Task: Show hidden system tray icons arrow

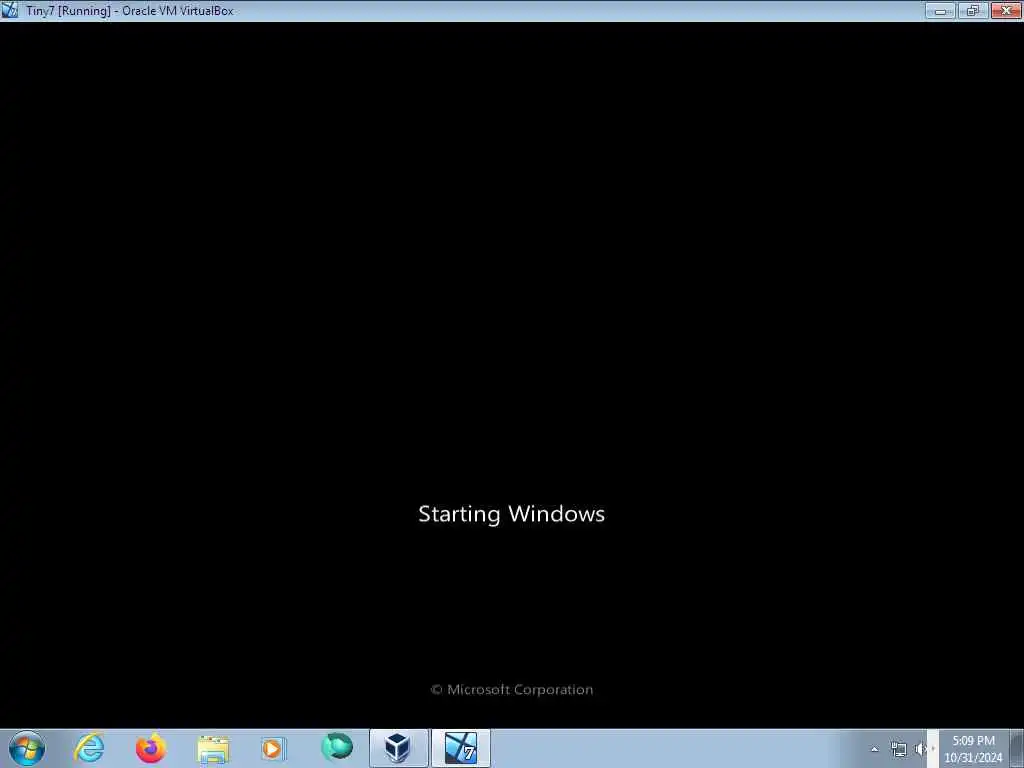Action: pos(874,750)
